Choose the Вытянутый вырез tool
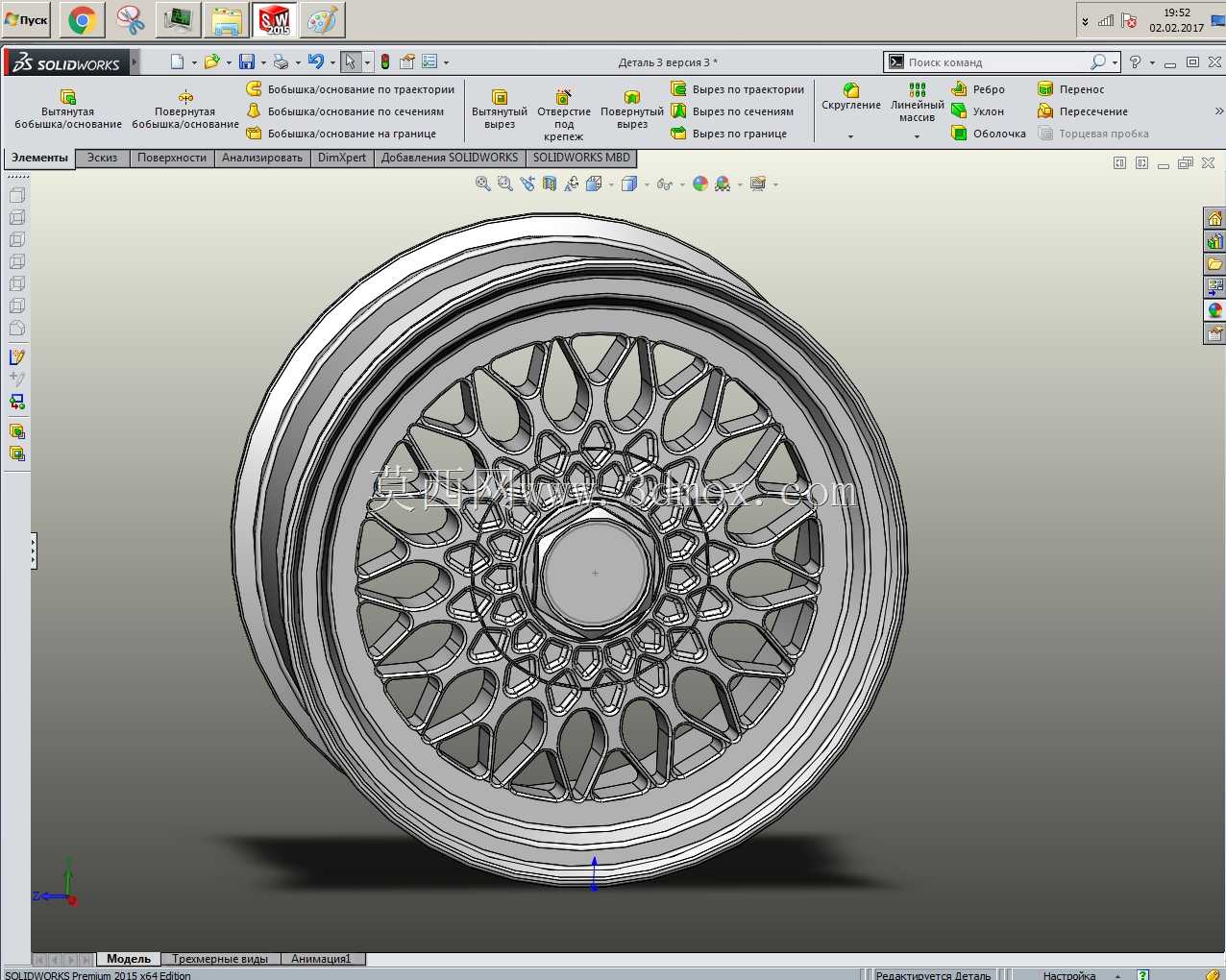Screen dimensions: 1226x980 (500, 110)
